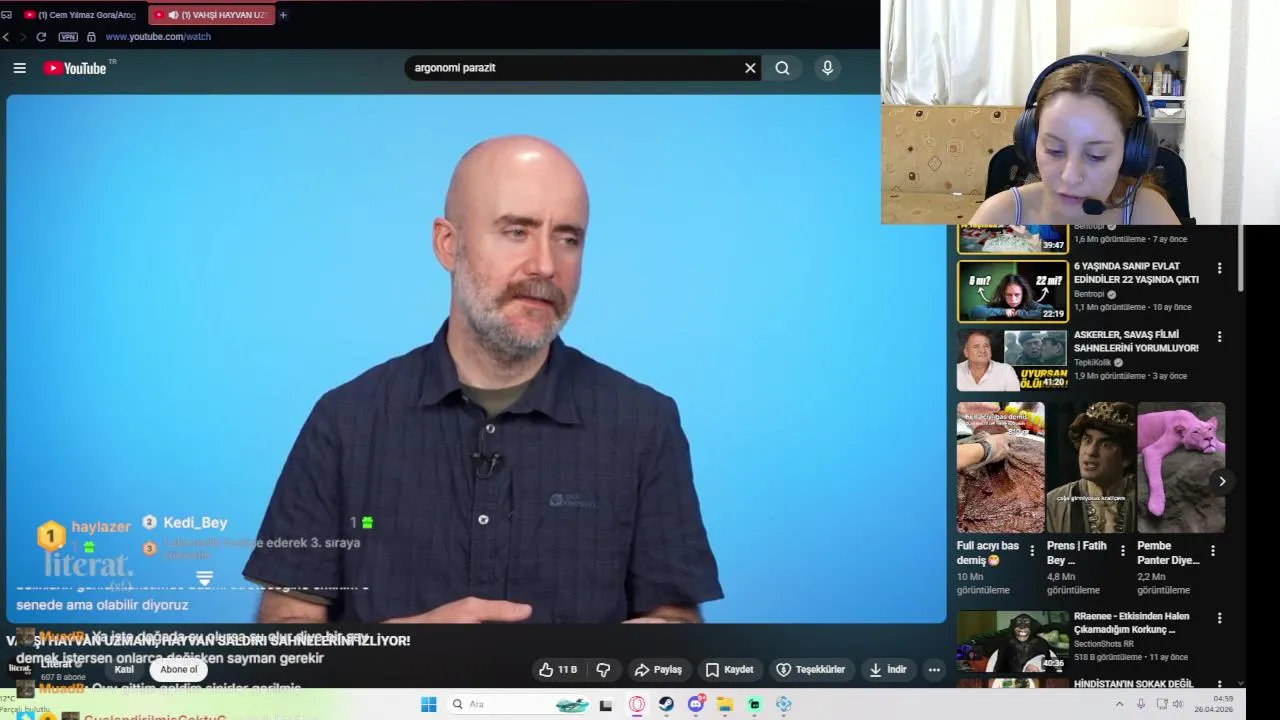Open the green app taskbar icon
Image resolution: width=1280 pixels, height=720 pixels.
(754, 704)
